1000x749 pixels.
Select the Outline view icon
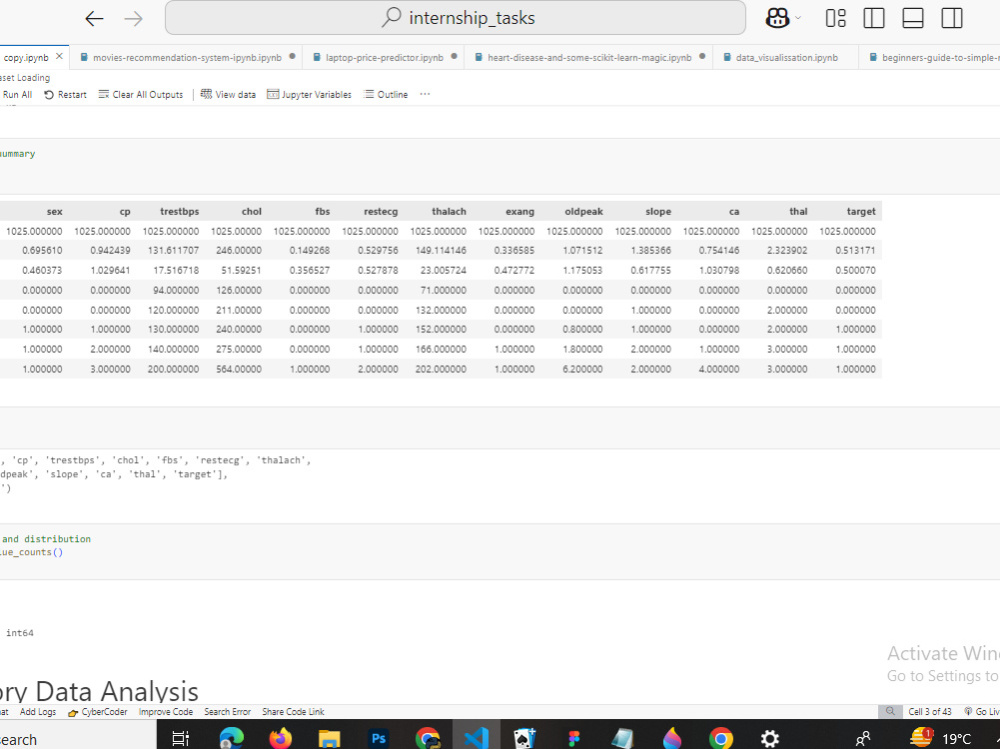pyautogui.click(x=385, y=94)
